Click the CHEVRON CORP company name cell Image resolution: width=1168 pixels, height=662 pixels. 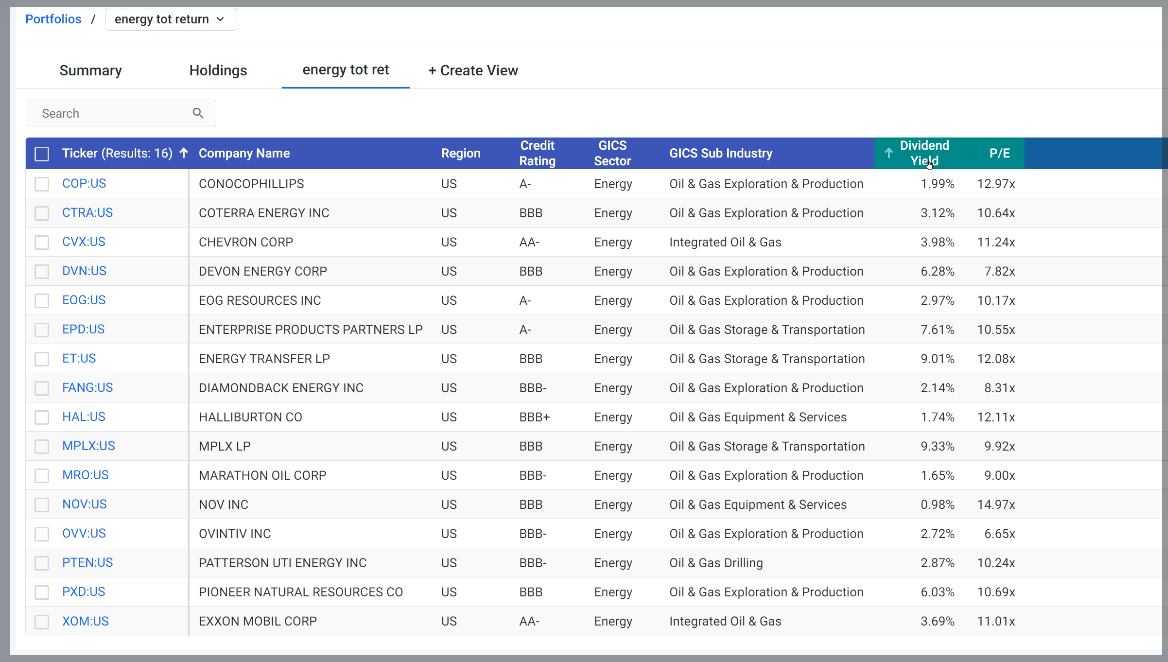tap(246, 242)
